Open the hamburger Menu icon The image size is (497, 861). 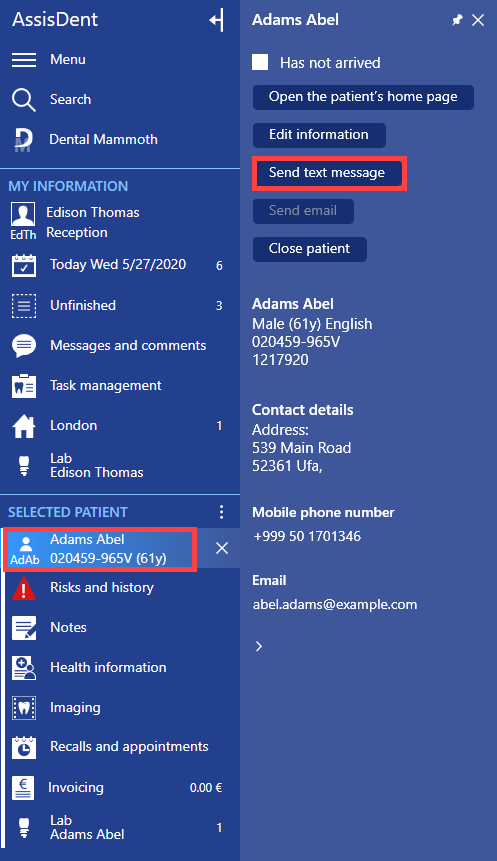click(24, 59)
